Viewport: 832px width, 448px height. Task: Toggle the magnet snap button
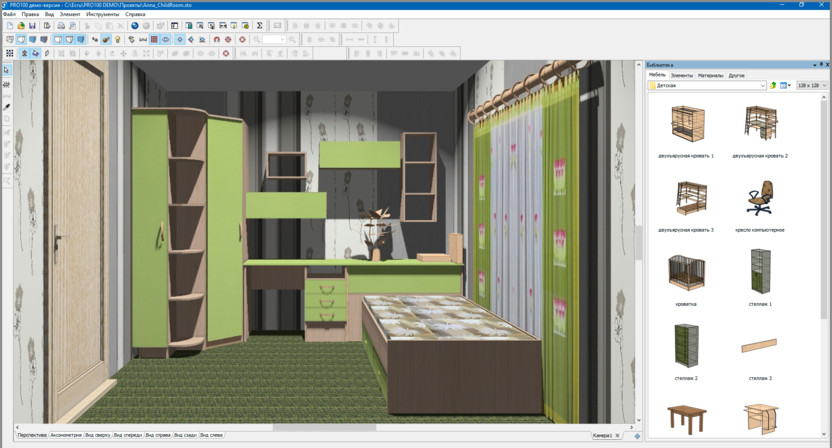click(x=215, y=39)
